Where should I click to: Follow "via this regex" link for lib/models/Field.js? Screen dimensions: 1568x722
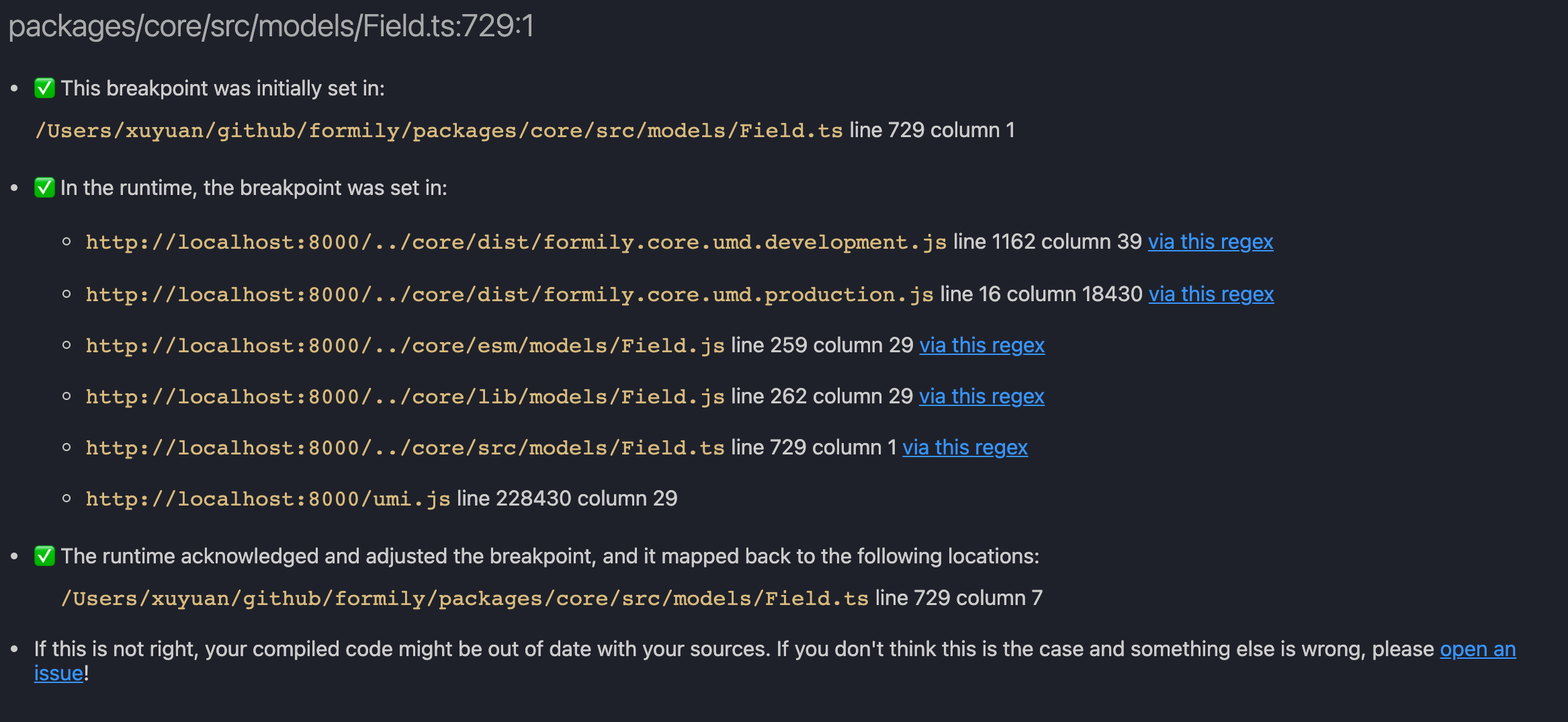tap(982, 397)
